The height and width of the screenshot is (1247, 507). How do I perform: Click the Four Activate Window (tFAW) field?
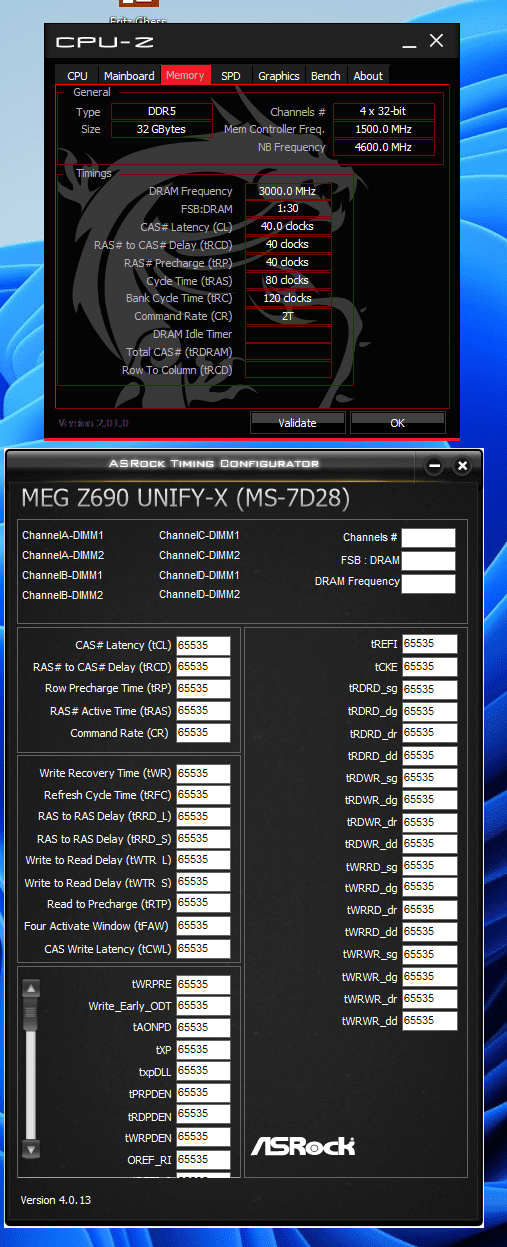(203, 927)
